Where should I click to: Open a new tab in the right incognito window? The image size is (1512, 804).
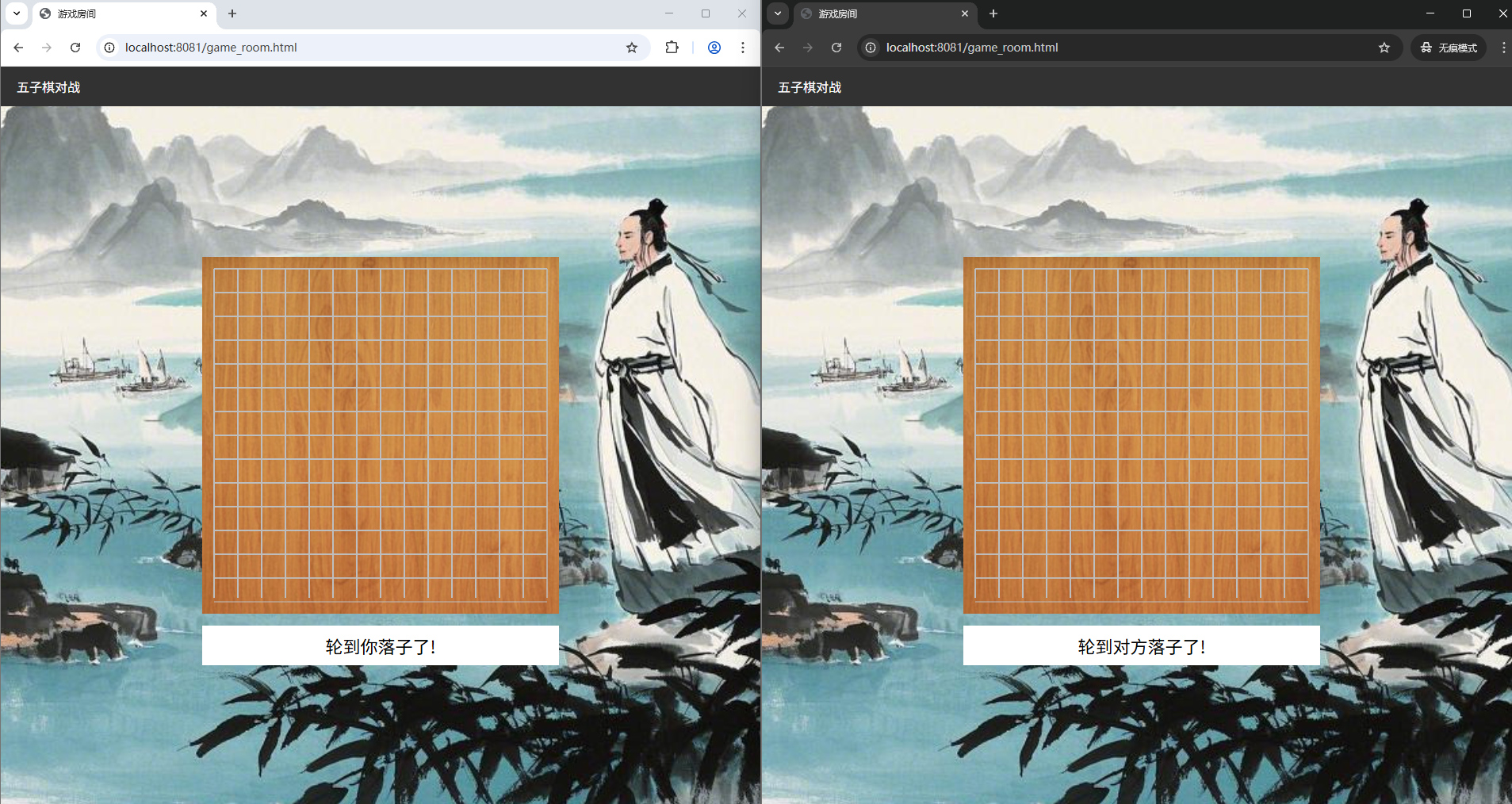click(993, 13)
